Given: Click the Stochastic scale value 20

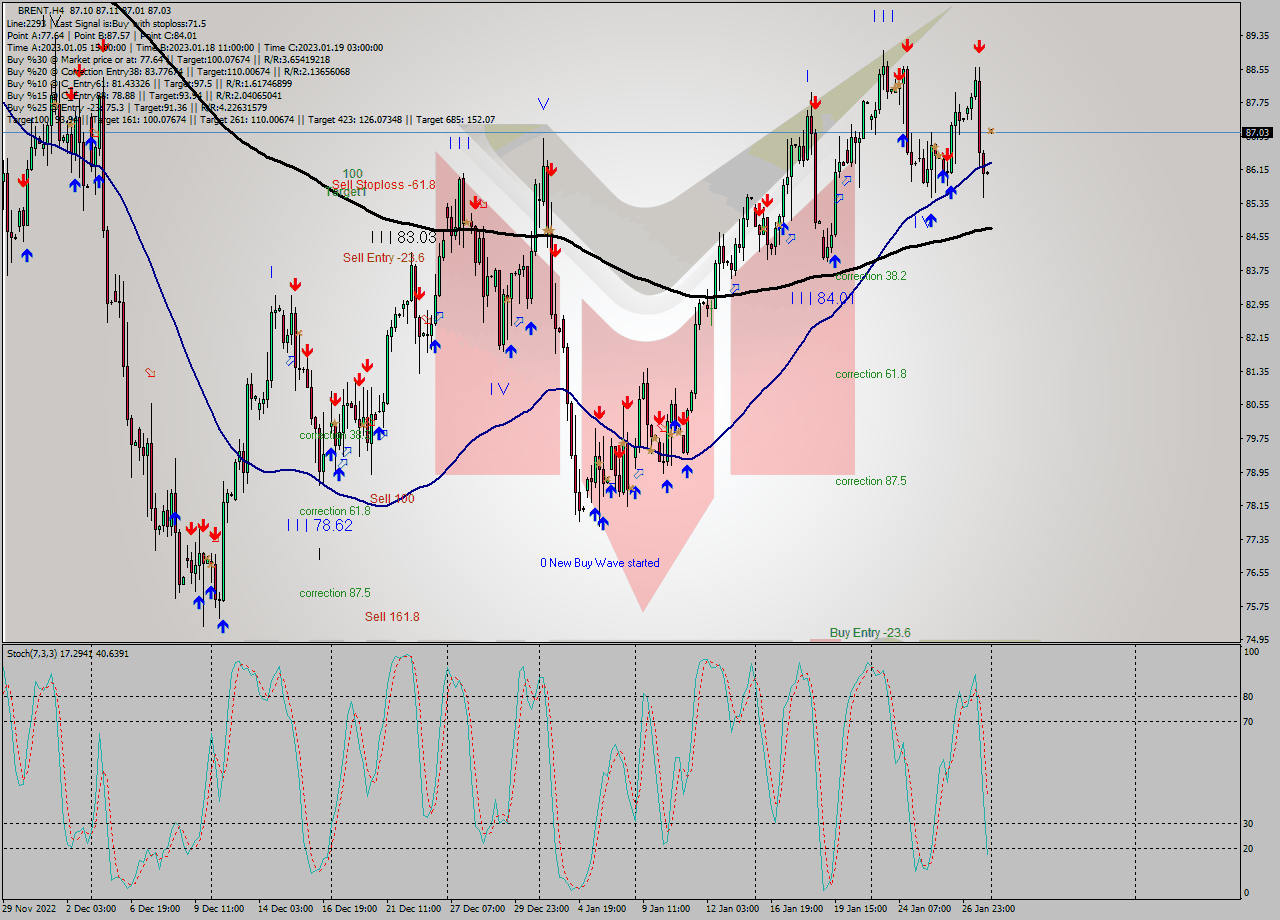Looking at the screenshot, I should 1249,848.
